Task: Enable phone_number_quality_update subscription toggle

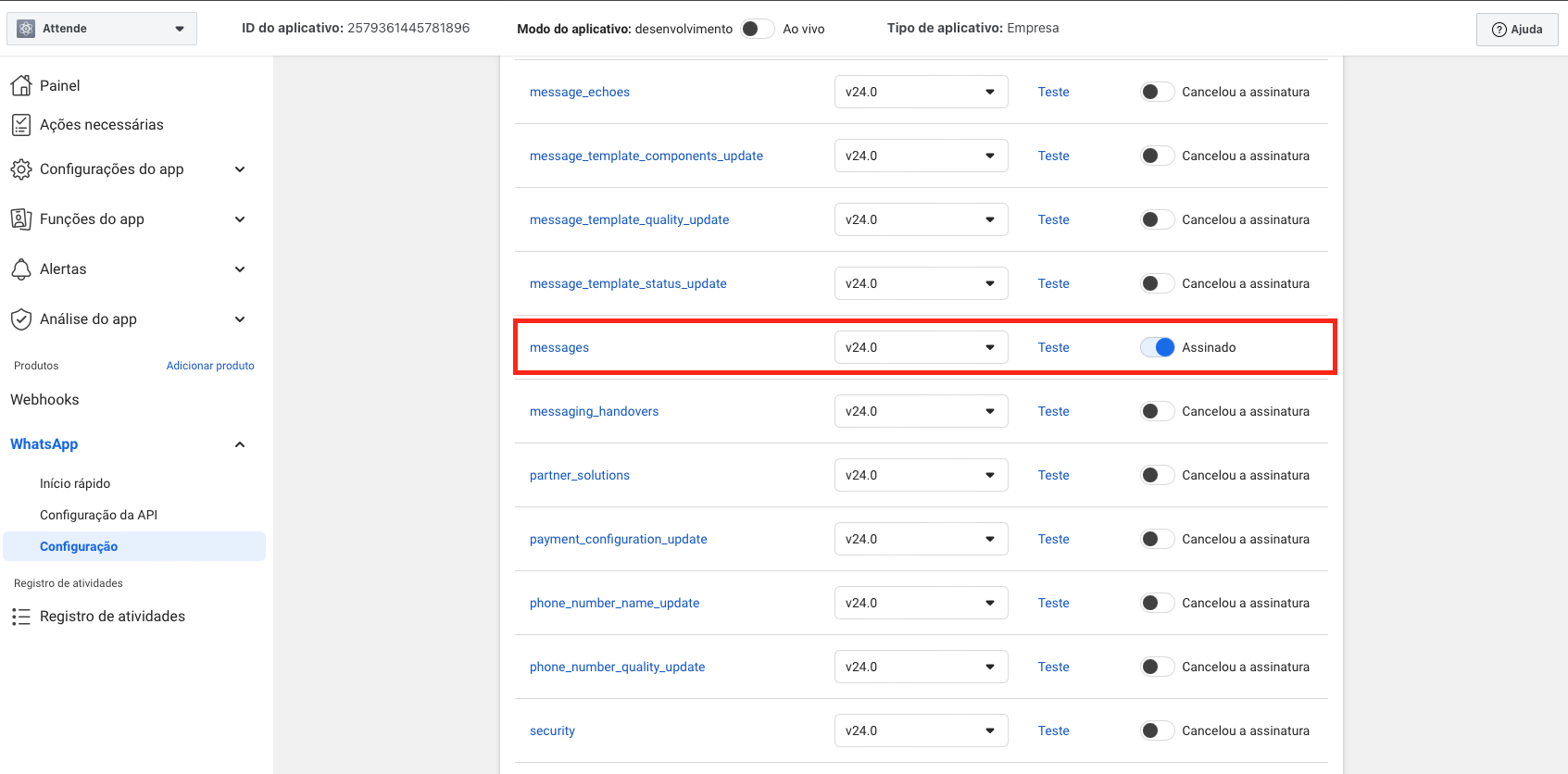Action: click(x=1157, y=667)
